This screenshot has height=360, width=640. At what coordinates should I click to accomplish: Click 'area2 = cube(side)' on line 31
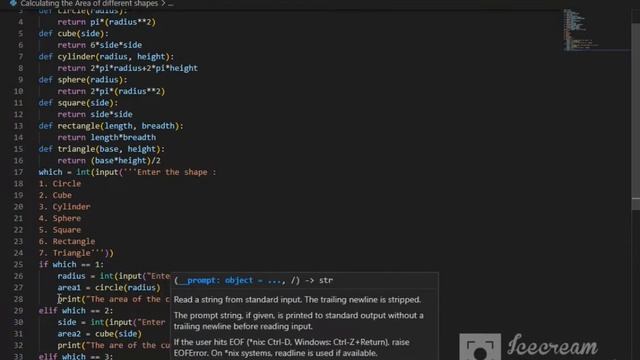point(100,334)
